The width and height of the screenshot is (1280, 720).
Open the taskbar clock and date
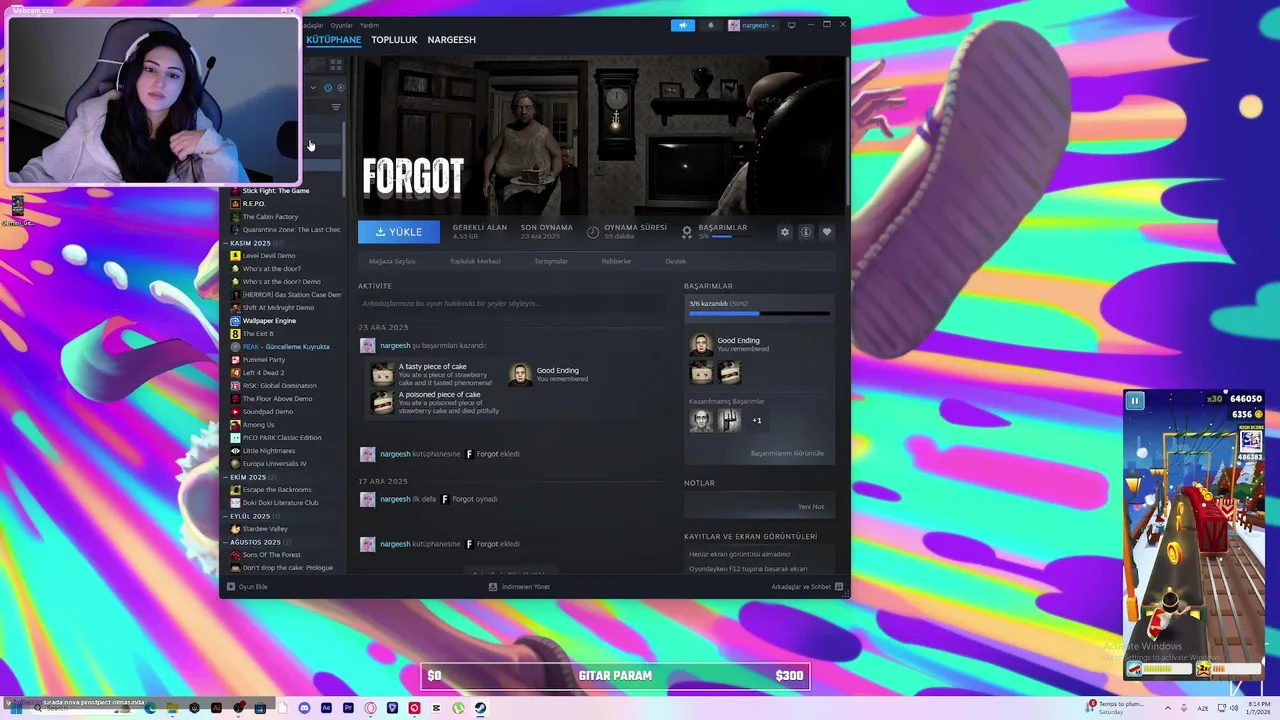[x=1256, y=708]
